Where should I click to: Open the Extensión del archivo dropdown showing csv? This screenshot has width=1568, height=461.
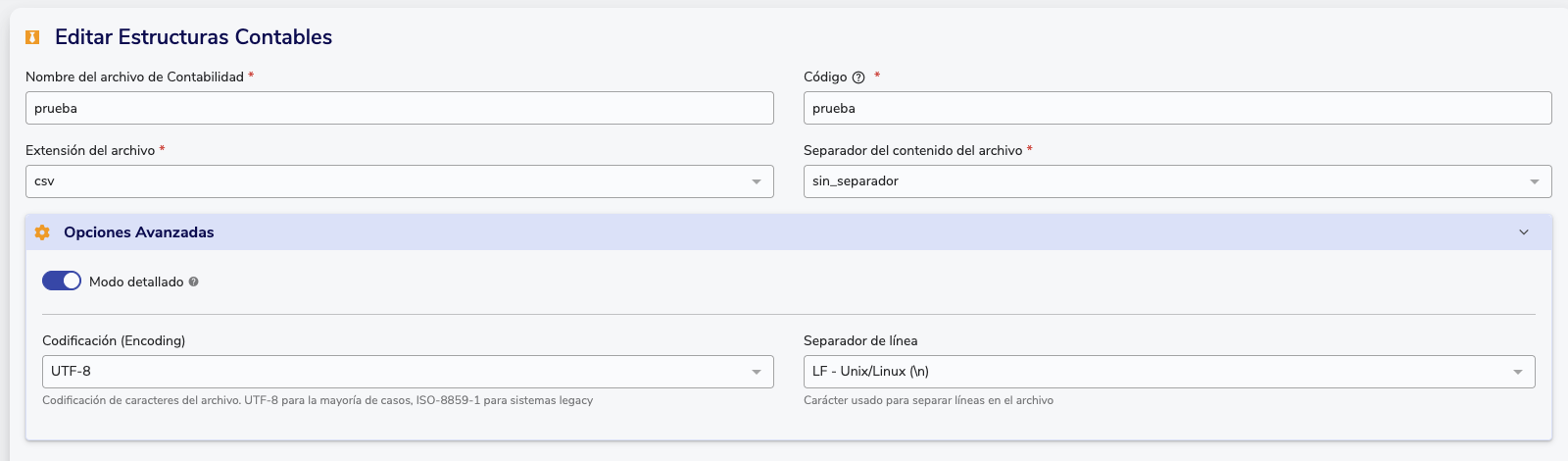click(399, 181)
